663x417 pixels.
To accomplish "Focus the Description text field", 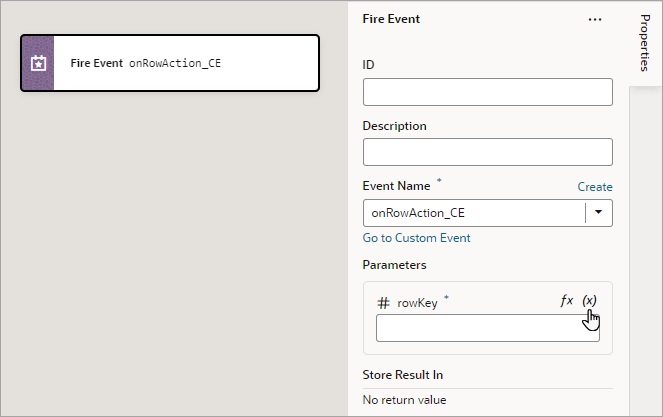I will (487, 152).
